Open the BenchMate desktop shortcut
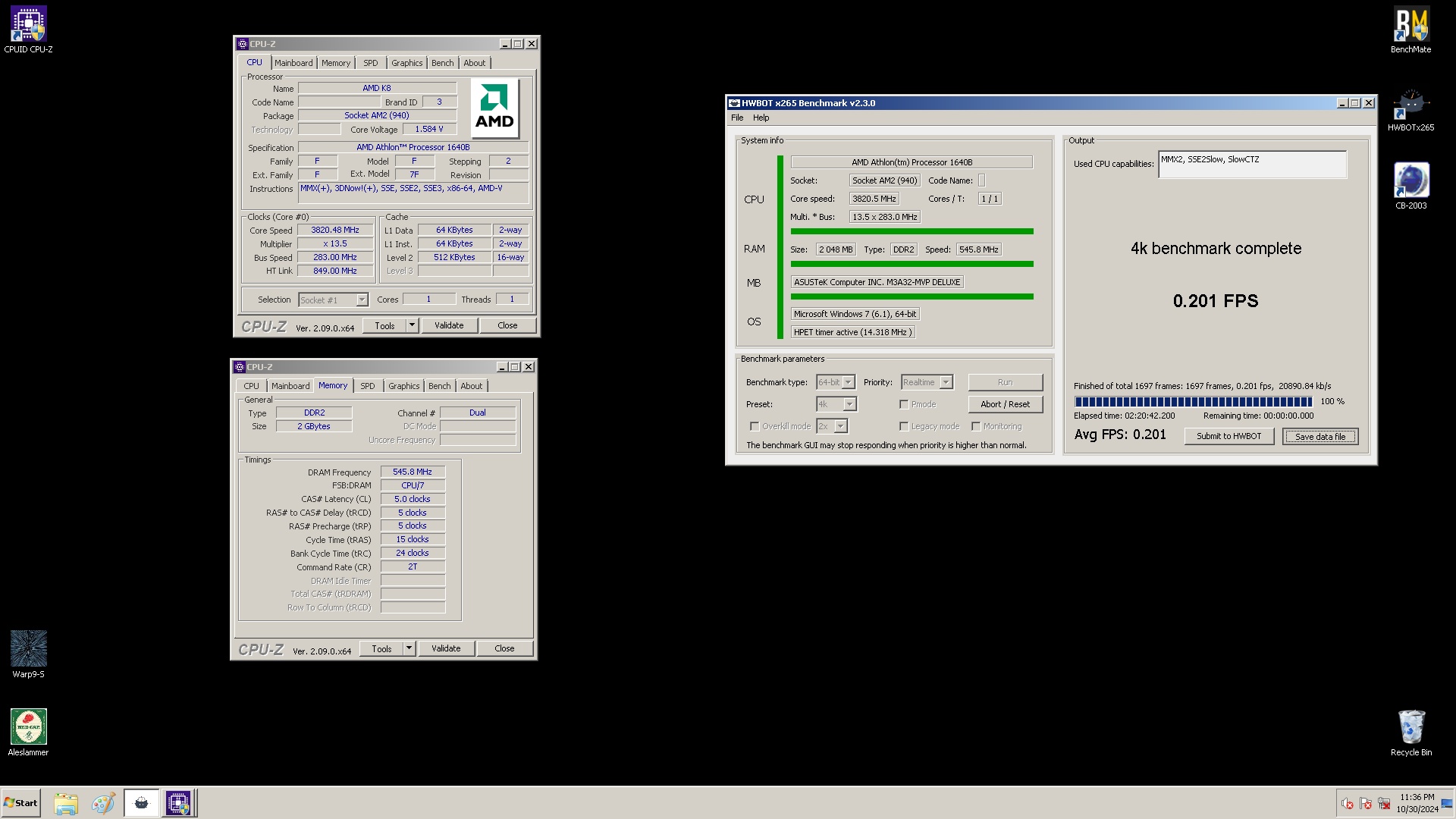The height and width of the screenshot is (819, 1456). click(x=1410, y=30)
